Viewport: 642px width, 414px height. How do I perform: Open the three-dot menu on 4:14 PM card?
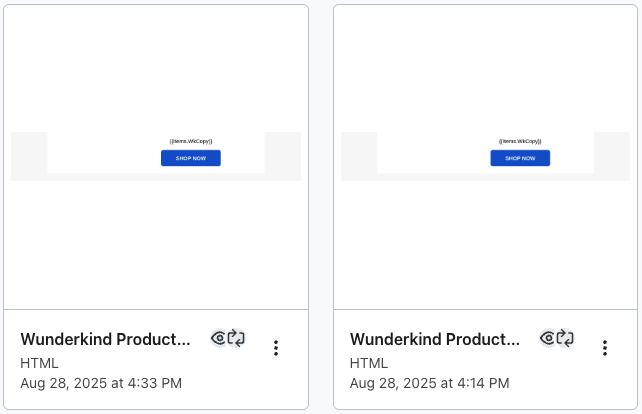click(x=605, y=348)
